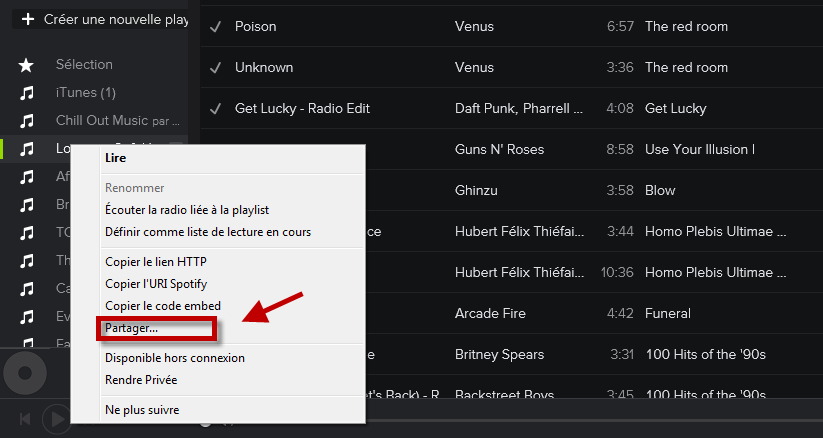This screenshot has width=823, height=438.
Task: Click the plus icon to create a playlist
Action: pyautogui.click(x=27, y=19)
